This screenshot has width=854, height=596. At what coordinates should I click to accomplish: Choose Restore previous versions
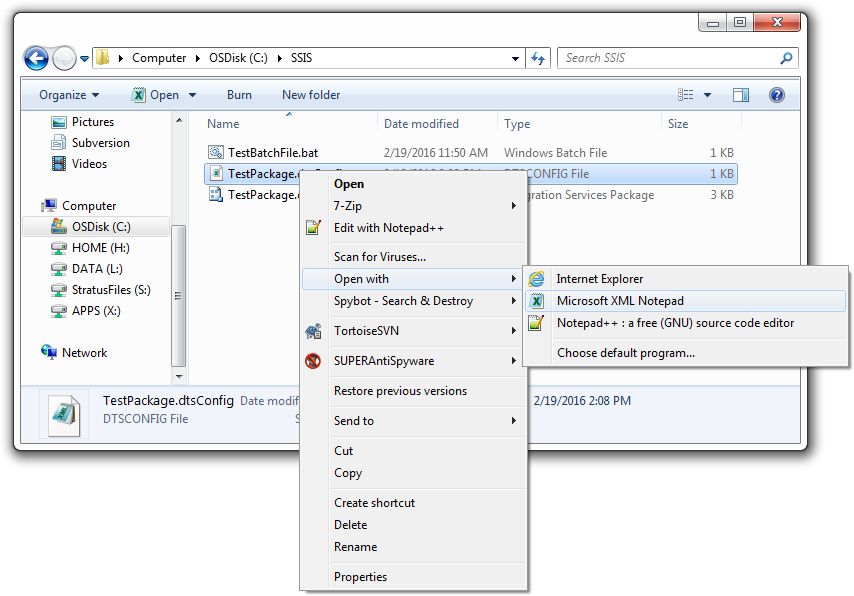[x=414, y=391]
